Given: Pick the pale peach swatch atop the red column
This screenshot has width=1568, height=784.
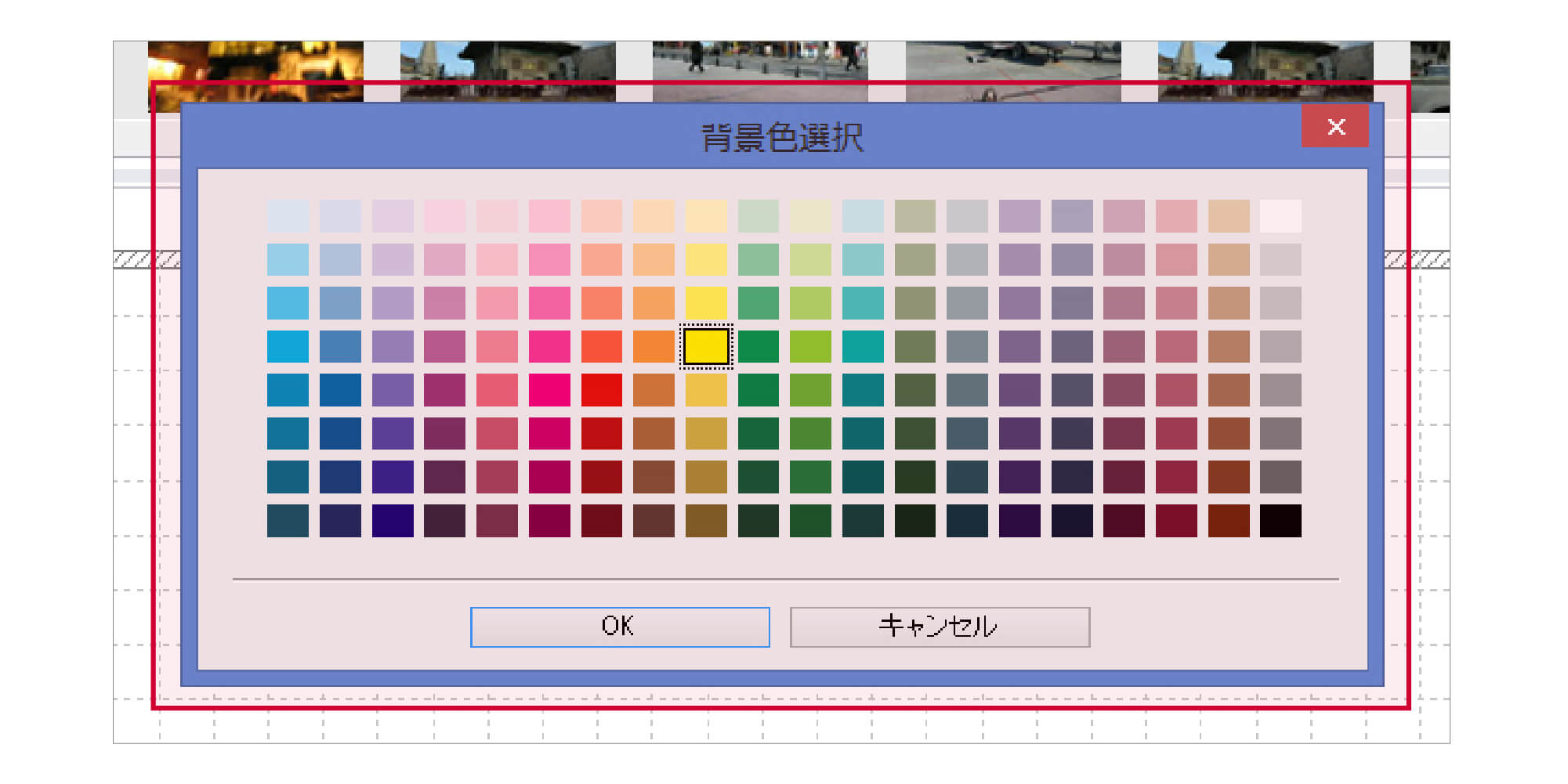Looking at the screenshot, I should [602, 216].
